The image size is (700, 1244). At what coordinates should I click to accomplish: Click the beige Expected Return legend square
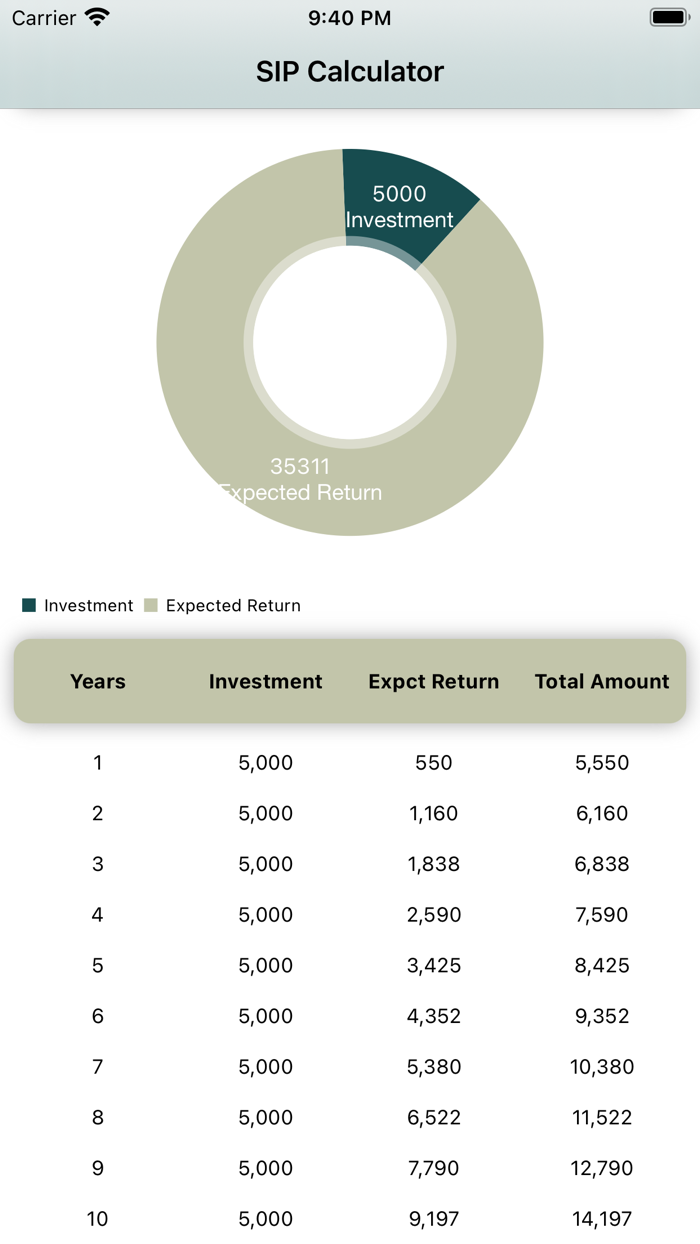151,605
